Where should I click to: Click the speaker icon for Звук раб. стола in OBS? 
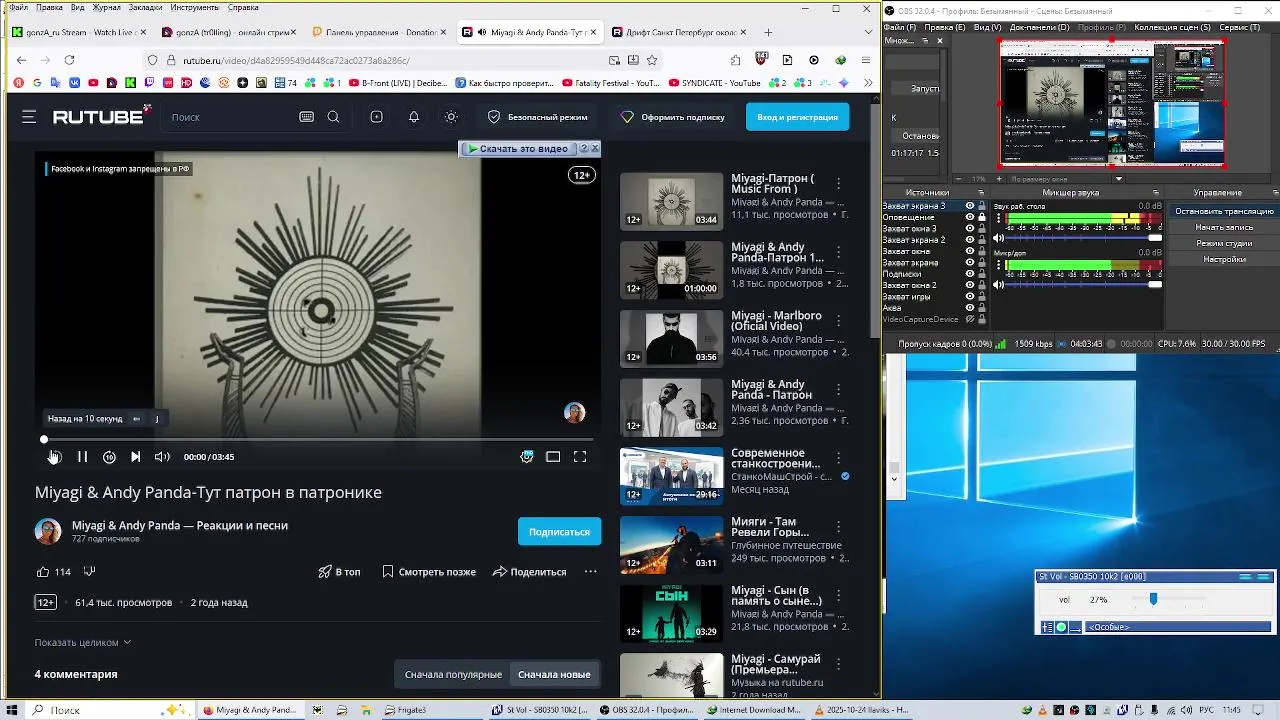(998, 238)
